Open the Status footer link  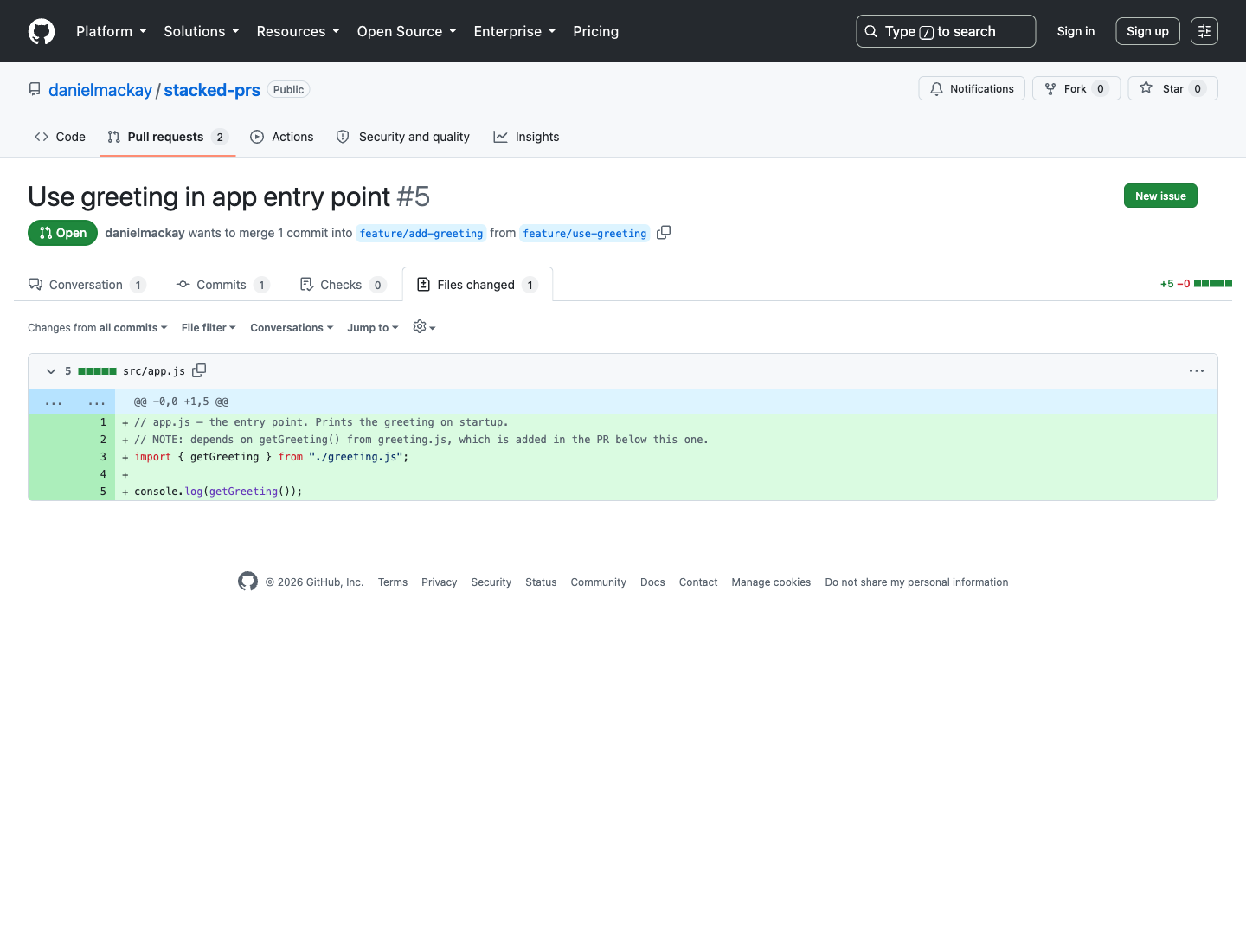pyautogui.click(x=541, y=582)
